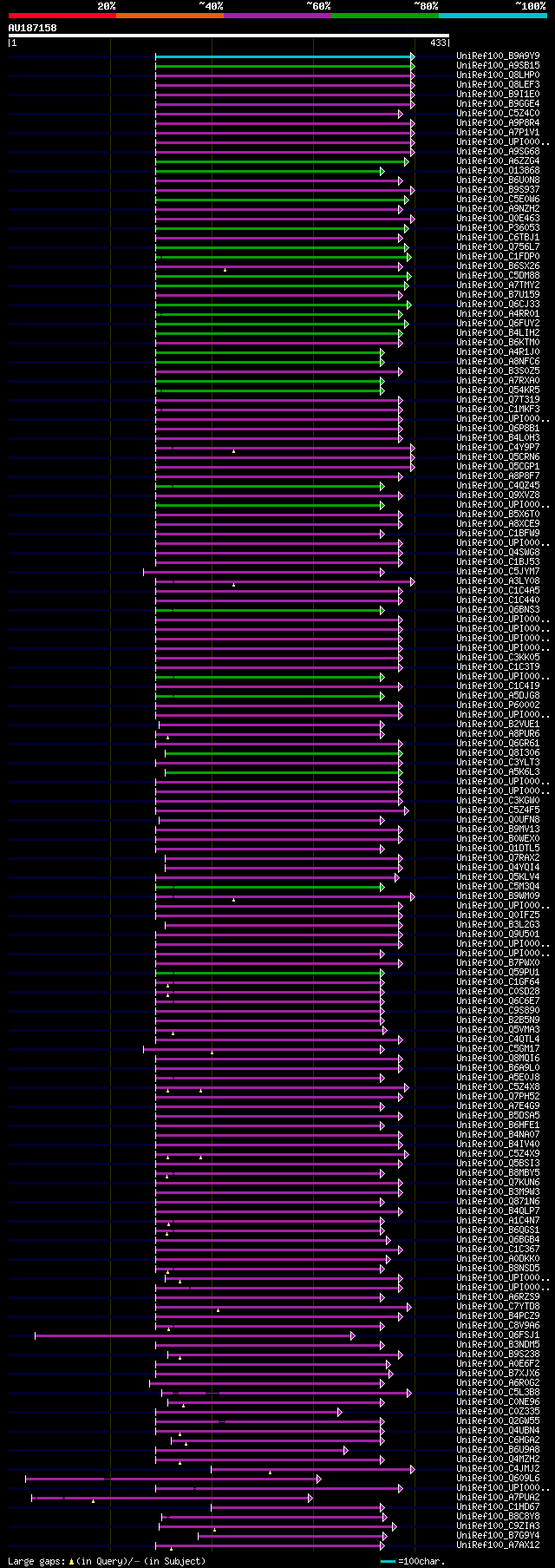Click label UniRef100_C4QZ45
The image size is (555, 1568).
498,486
